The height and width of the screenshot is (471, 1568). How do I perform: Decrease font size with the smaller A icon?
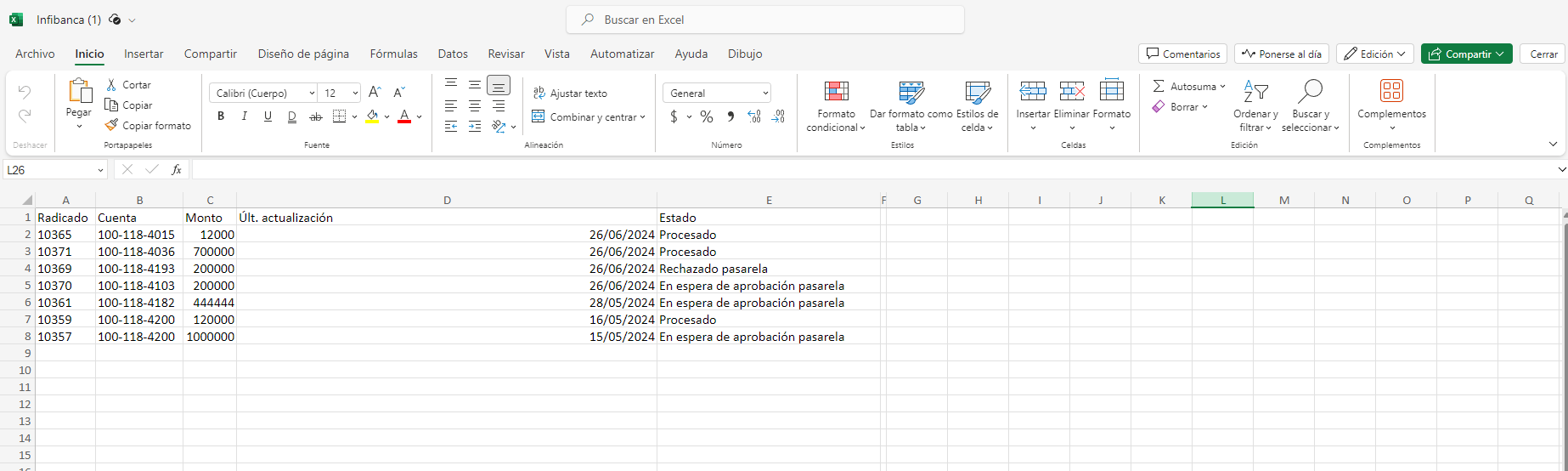point(399,93)
